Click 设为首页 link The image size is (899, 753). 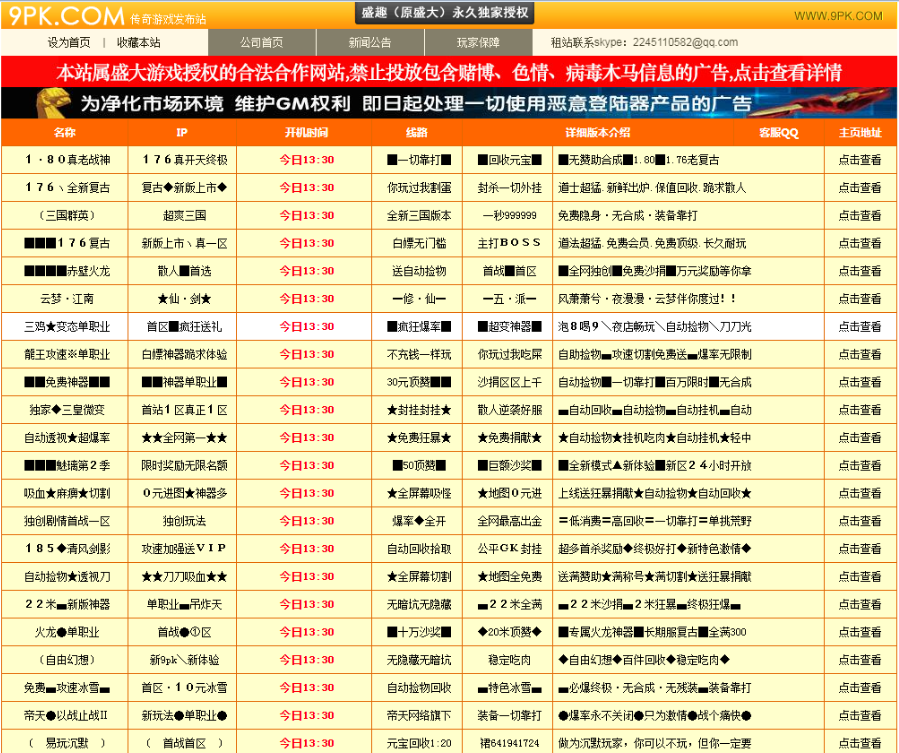[x=69, y=42]
